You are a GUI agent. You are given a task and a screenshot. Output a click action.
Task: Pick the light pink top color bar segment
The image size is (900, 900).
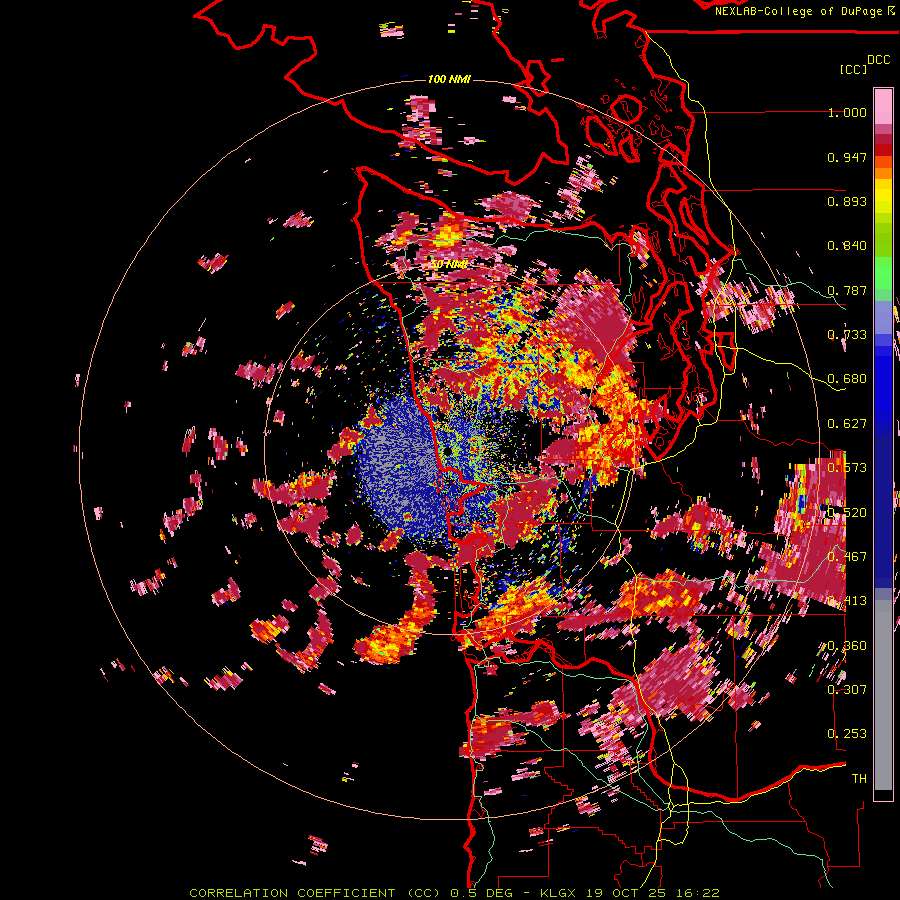[883, 106]
